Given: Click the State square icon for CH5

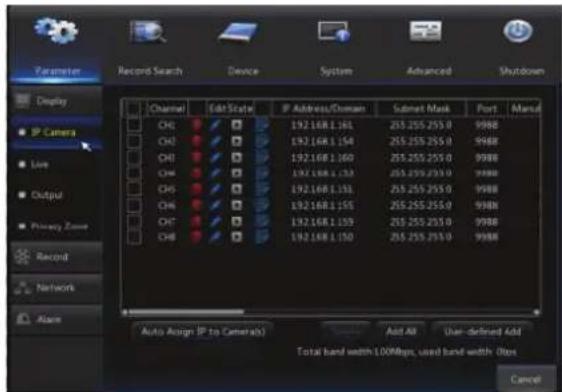Looking at the screenshot, I should pyautogui.click(x=236, y=189).
